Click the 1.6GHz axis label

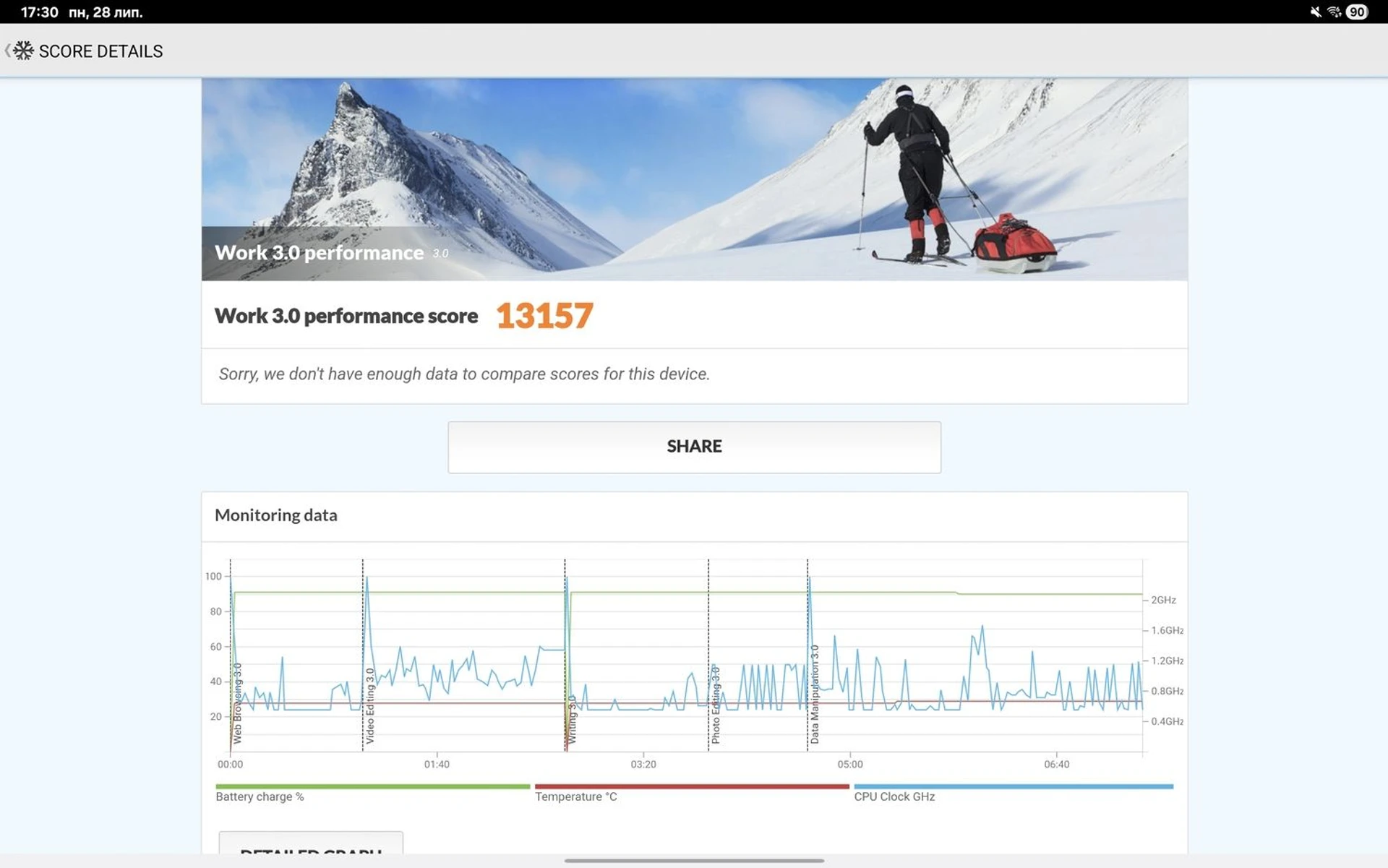[1168, 630]
